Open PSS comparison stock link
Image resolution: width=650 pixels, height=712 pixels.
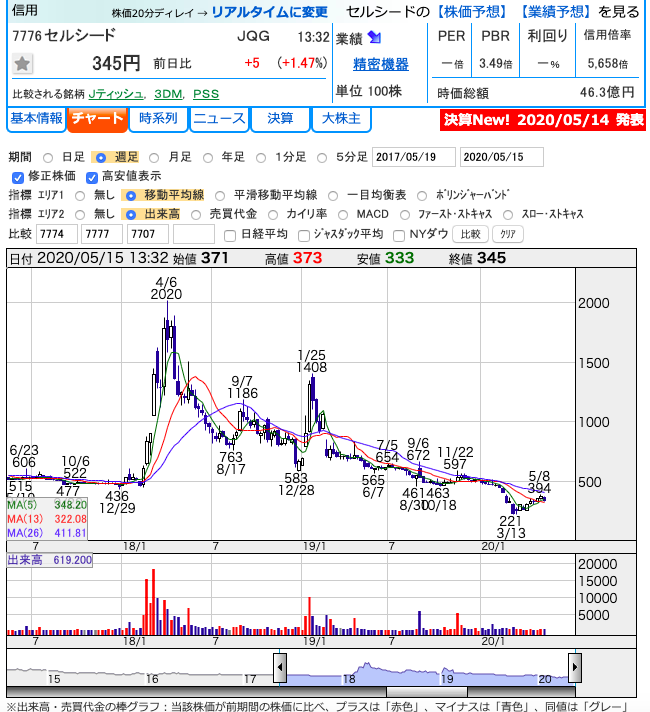pos(206,94)
